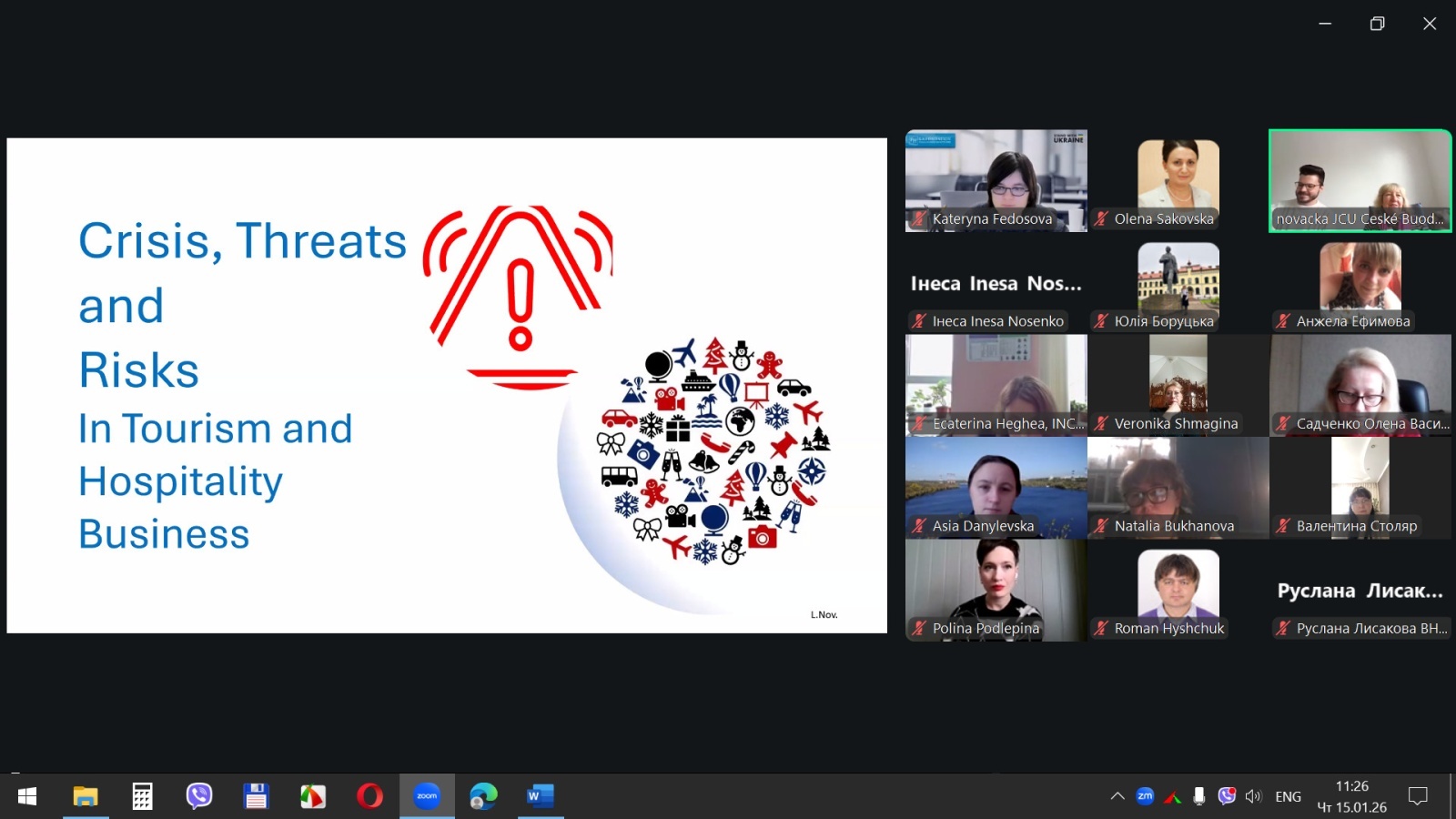Open the notifications action center
Viewport: 1456px width, 819px height.
tap(1418, 796)
